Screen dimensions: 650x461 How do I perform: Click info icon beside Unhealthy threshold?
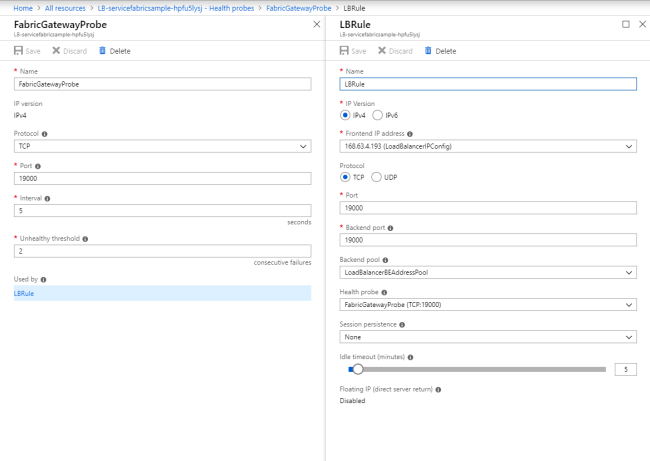(x=85, y=239)
